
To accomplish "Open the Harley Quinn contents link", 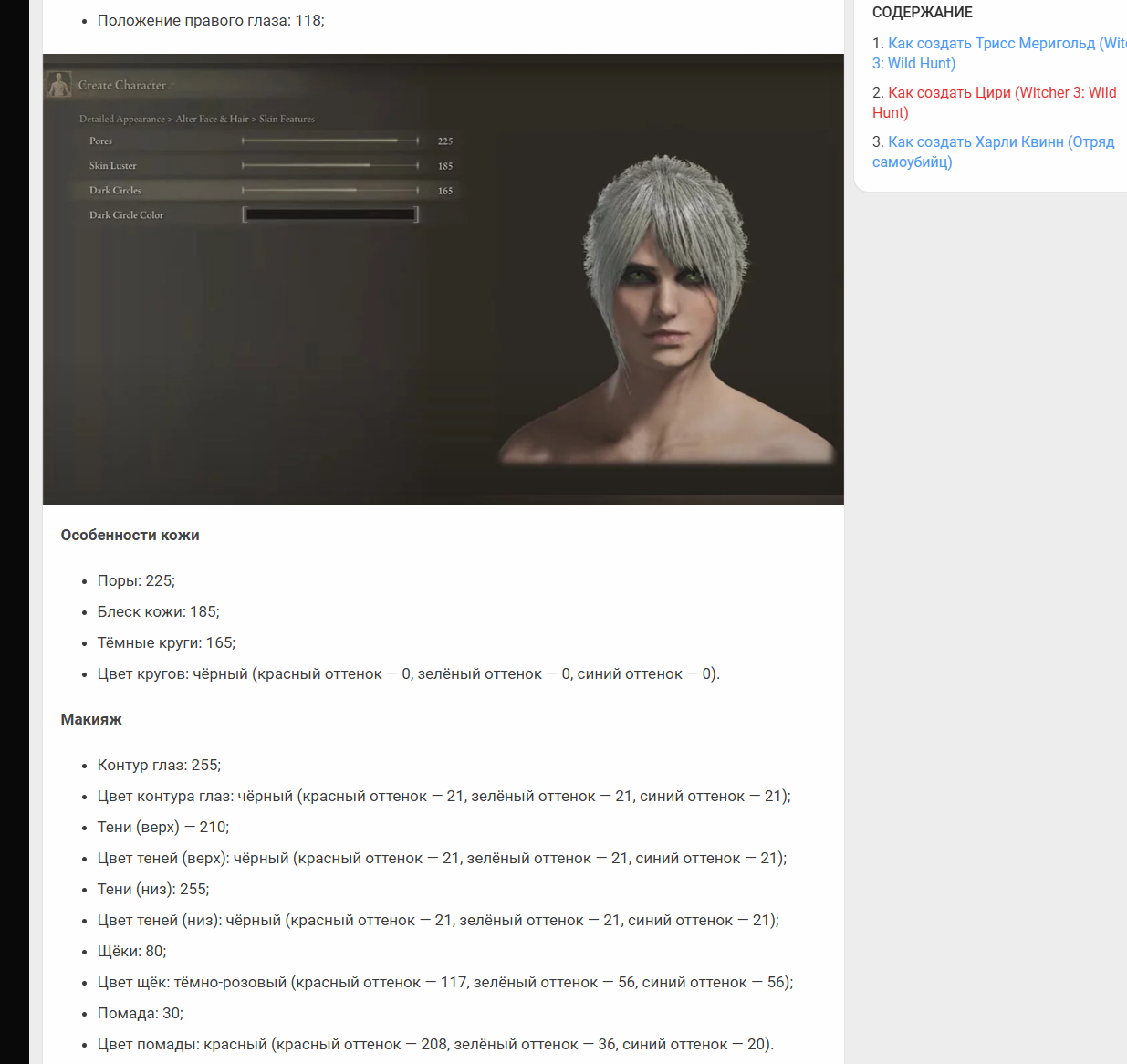I will click(x=994, y=151).
